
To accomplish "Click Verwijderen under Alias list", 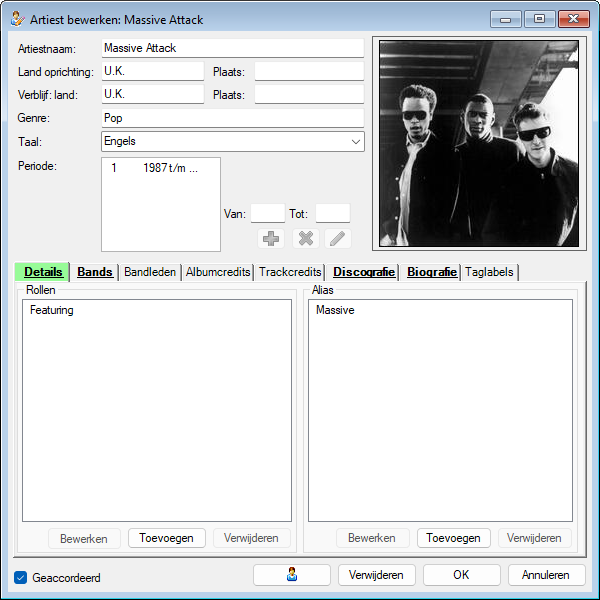I will (534, 538).
